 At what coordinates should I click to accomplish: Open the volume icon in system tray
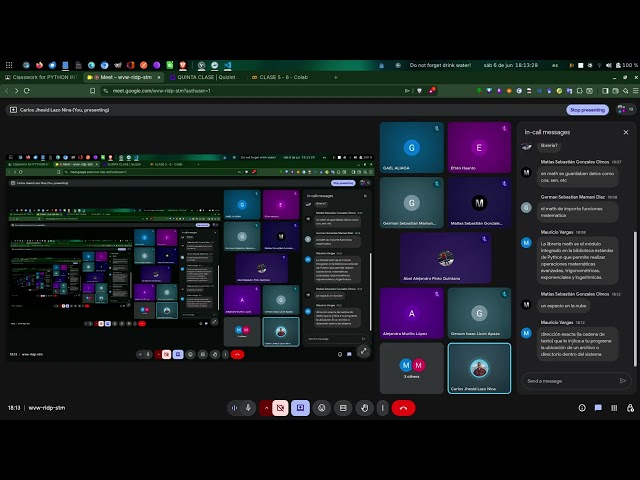[x=609, y=65]
